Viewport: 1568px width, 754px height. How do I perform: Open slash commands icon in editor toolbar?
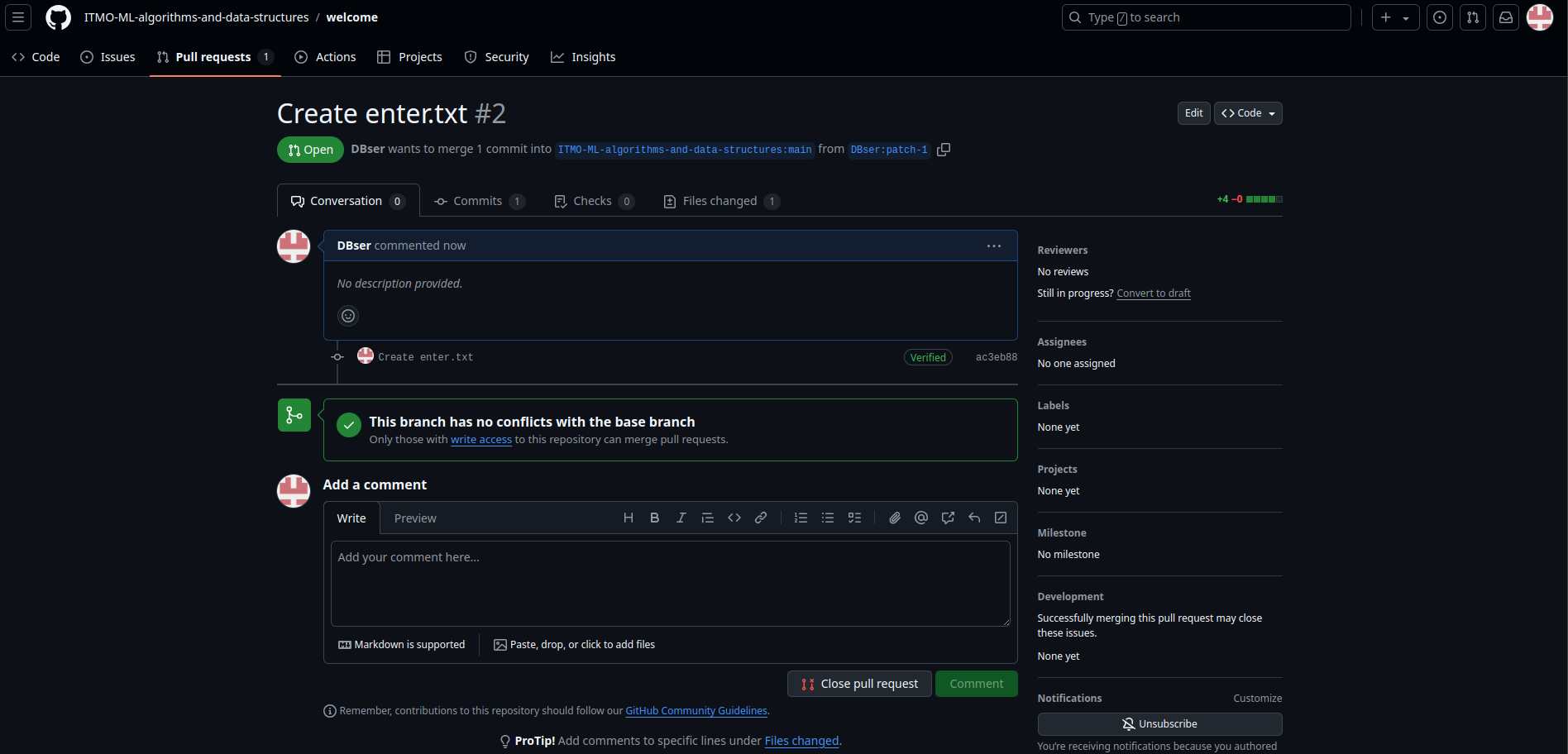1001,518
